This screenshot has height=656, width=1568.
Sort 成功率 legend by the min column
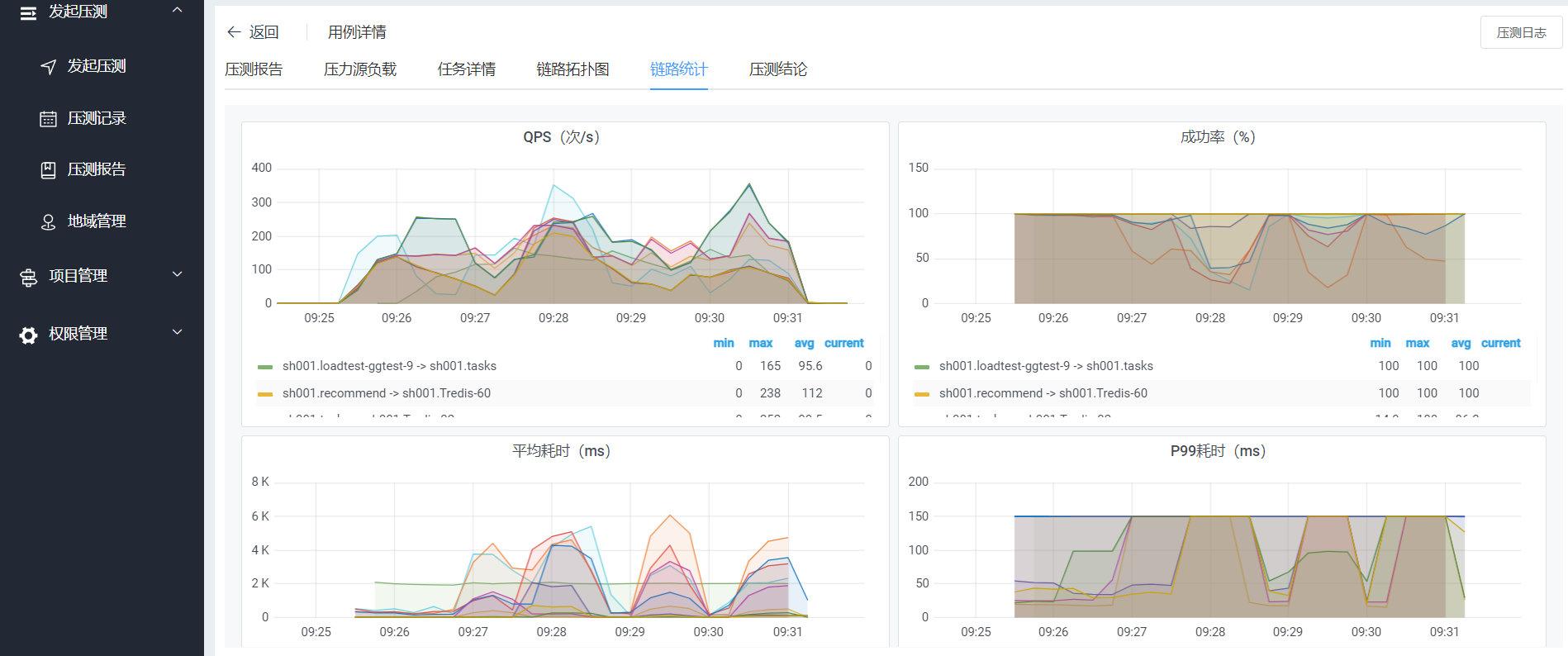(x=1380, y=343)
